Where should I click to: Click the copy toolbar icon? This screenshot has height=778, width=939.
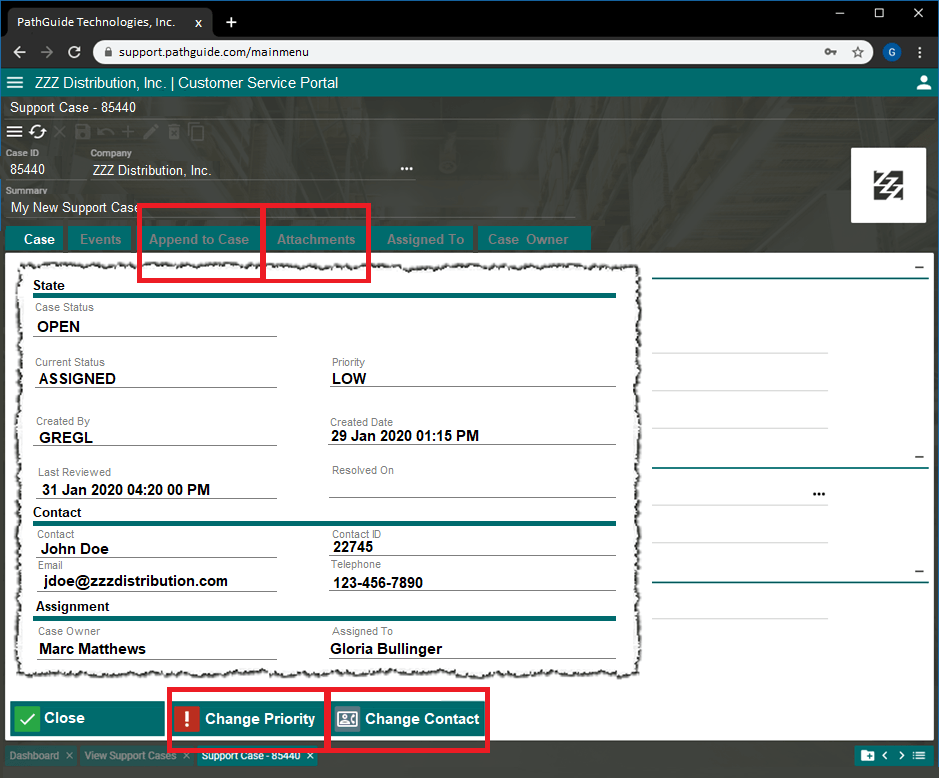[196, 131]
